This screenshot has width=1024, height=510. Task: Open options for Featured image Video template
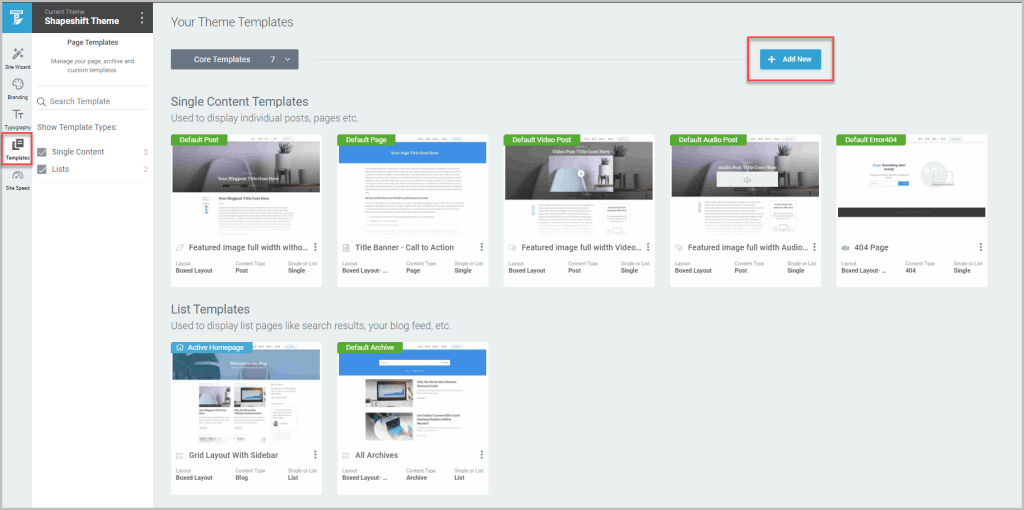647,247
